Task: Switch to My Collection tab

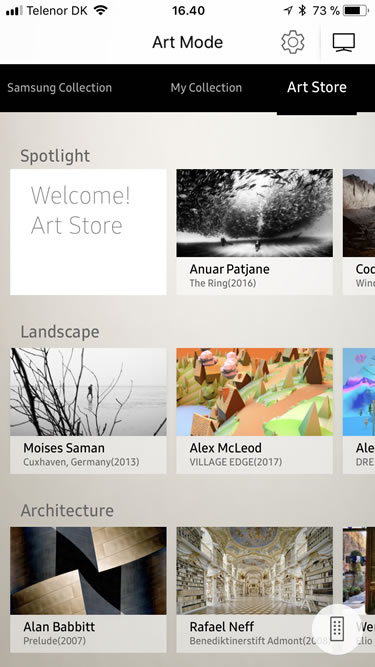Action: (206, 88)
